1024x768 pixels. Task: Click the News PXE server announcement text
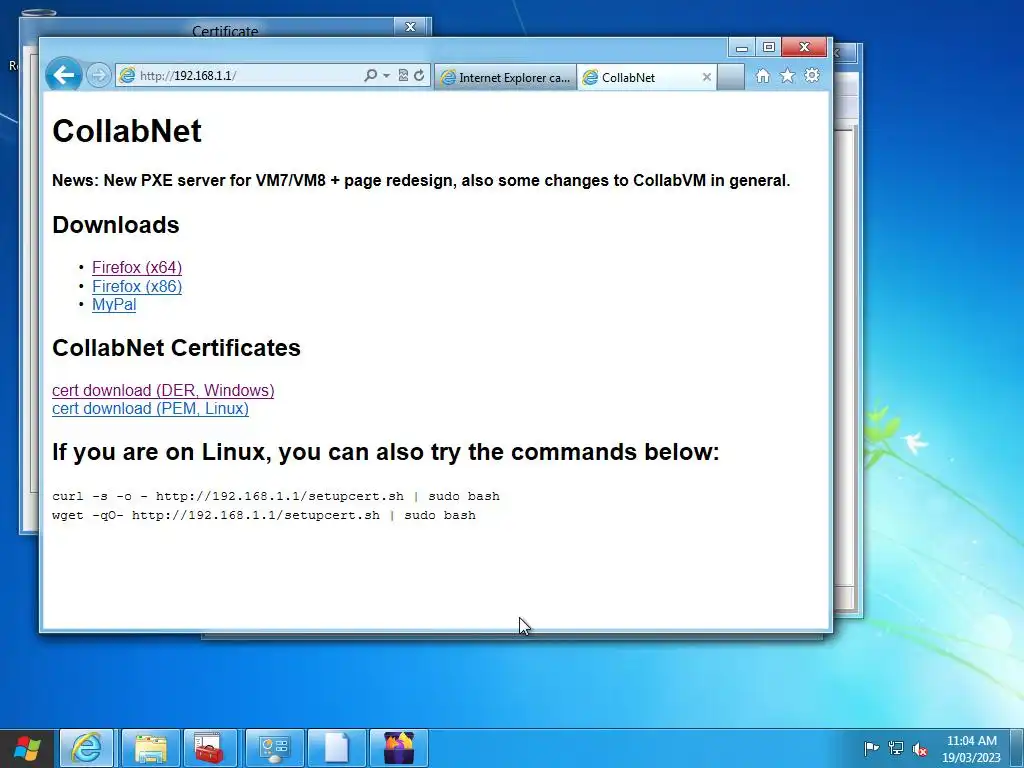(x=421, y=181)
